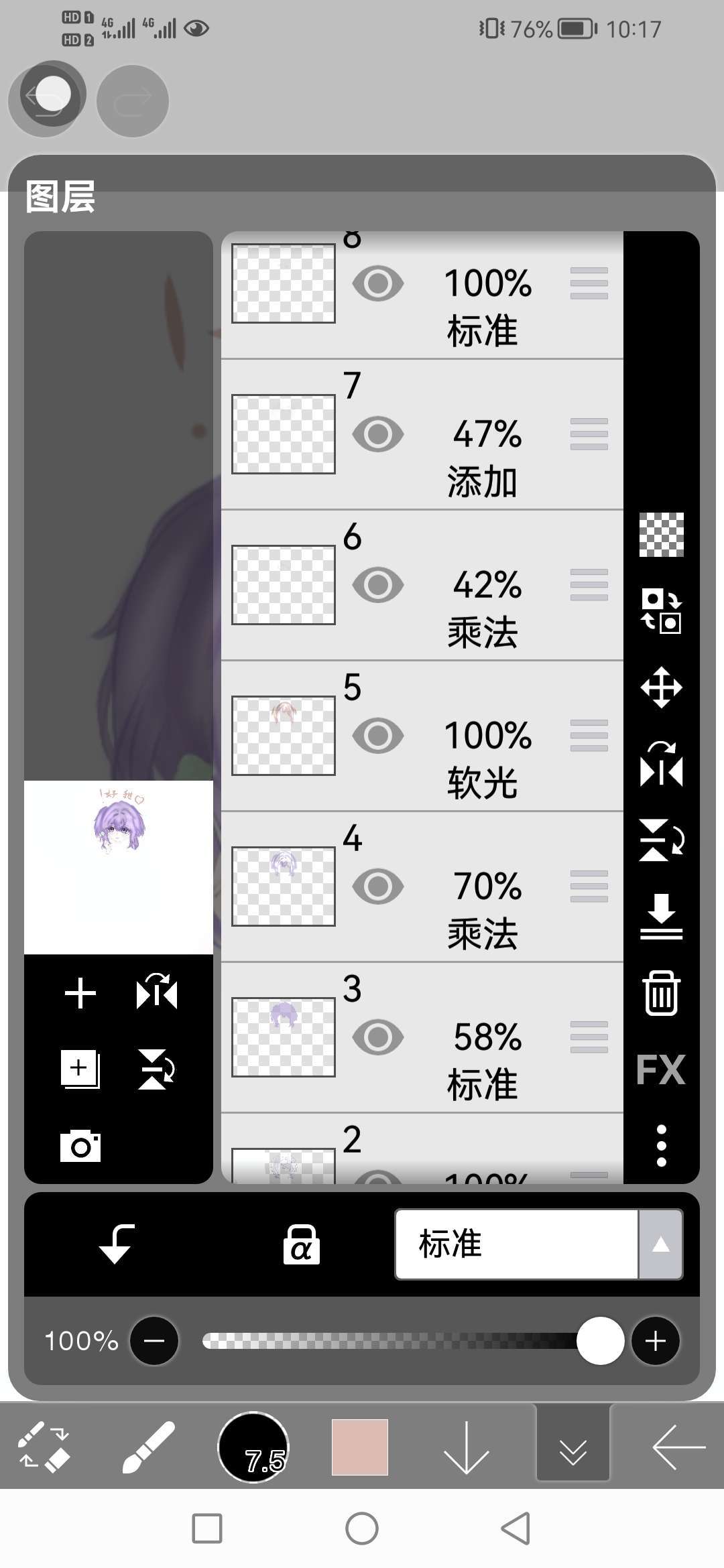The width and height of the screenshot is (724, 1568).
Task: Toggle the alpha lock icon
Action: point(301,1244)
